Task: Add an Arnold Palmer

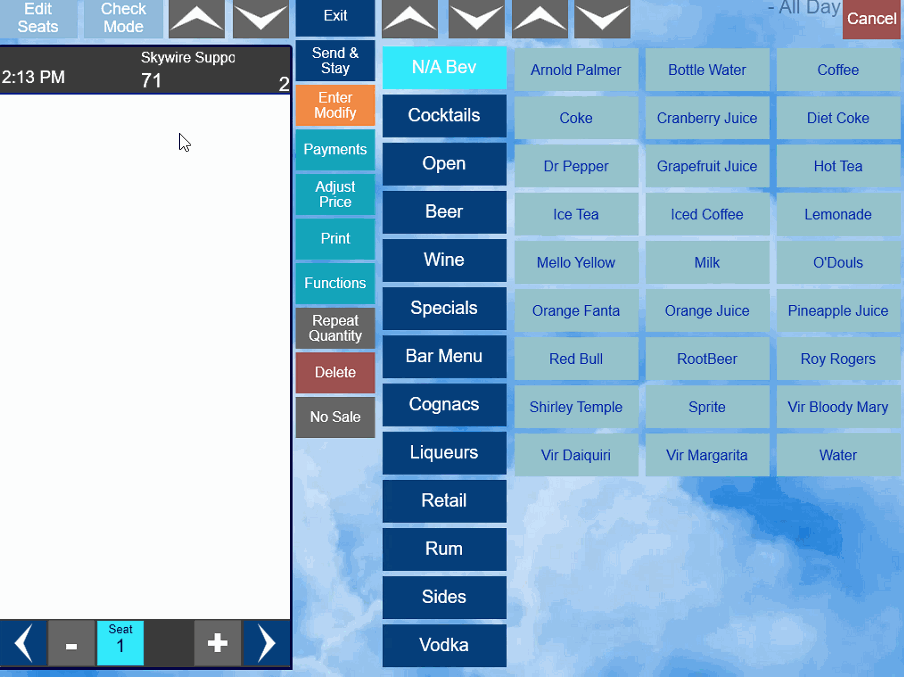Action: pos(576,70)
